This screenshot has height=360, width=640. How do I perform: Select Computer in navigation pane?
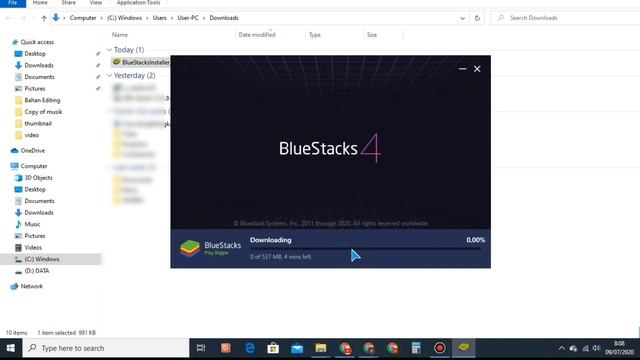[x=34, y=166]
